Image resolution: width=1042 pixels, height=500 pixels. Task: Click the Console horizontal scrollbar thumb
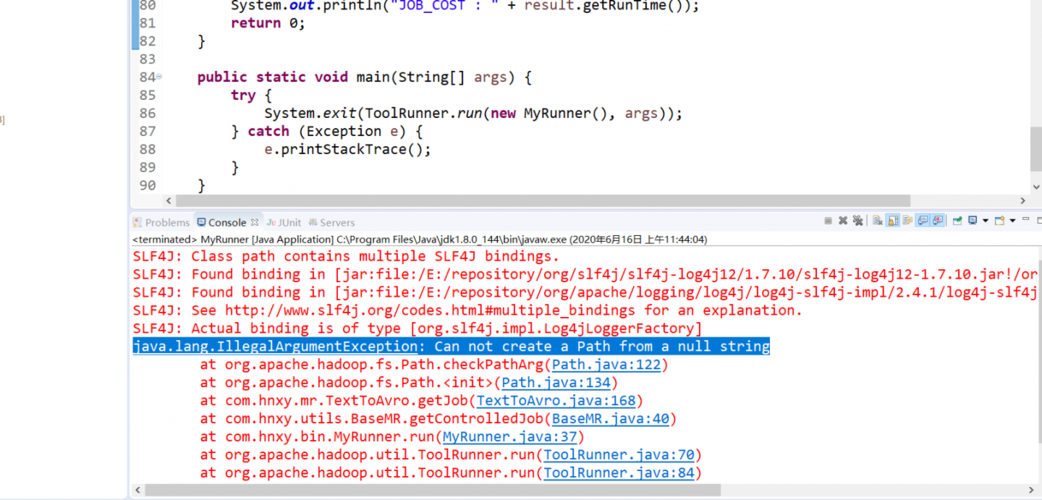point(433,490)
